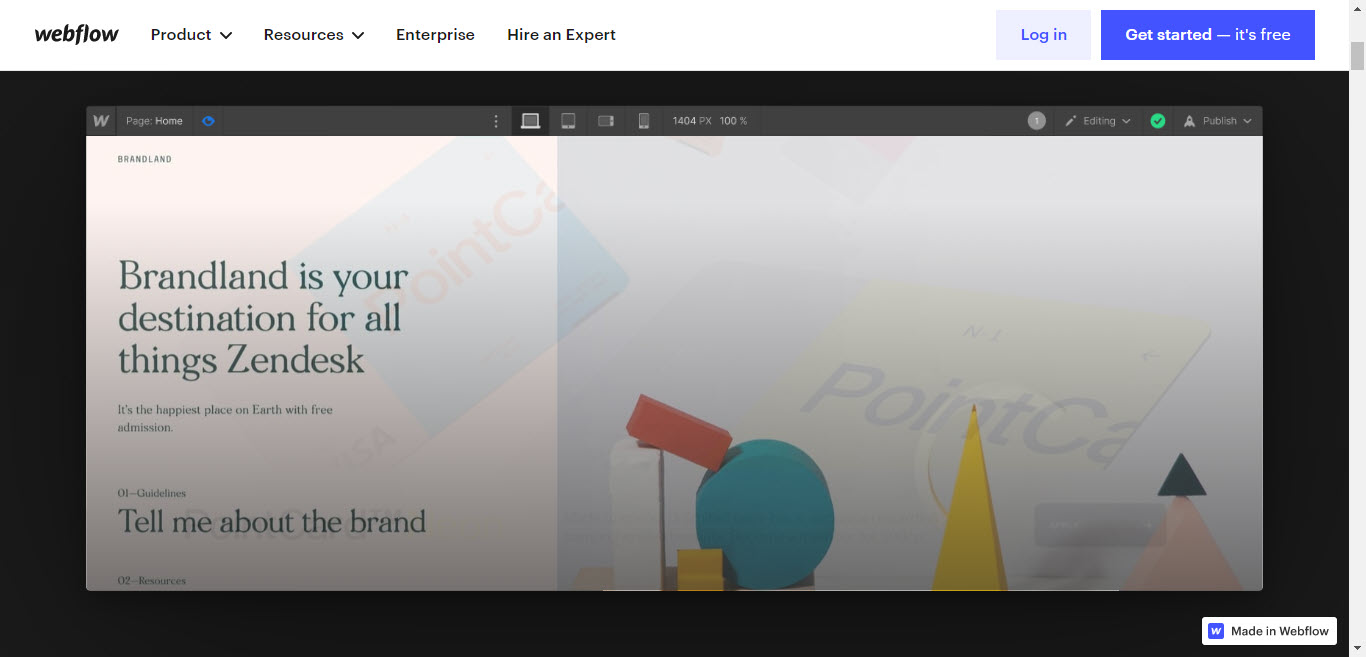Click the Get started — it's free button
This screenshot has height=657, width=1366.
pos(1207,34)
